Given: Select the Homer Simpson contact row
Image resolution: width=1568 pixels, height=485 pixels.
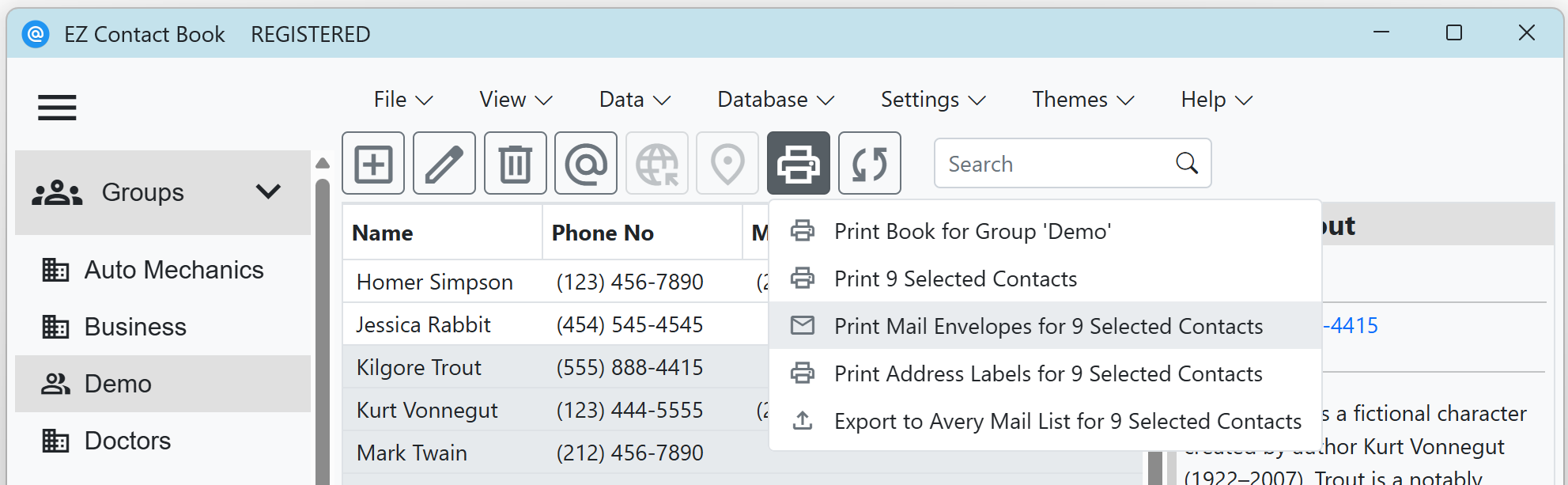Looking at the screenshot, I should [x=556, y=282].
